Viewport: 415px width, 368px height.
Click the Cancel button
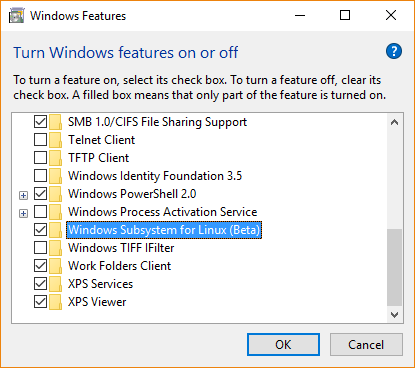[x=366, y=344]
